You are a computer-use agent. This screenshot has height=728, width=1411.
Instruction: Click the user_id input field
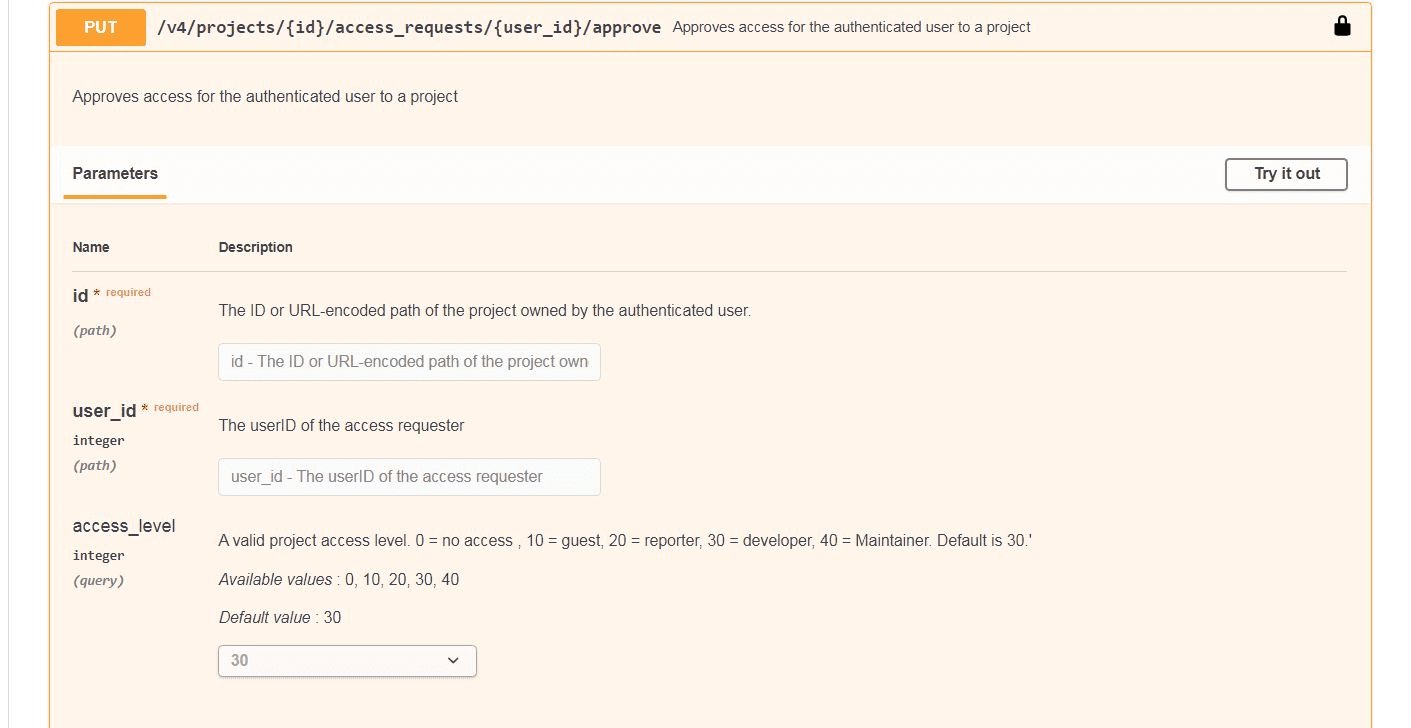408,477
